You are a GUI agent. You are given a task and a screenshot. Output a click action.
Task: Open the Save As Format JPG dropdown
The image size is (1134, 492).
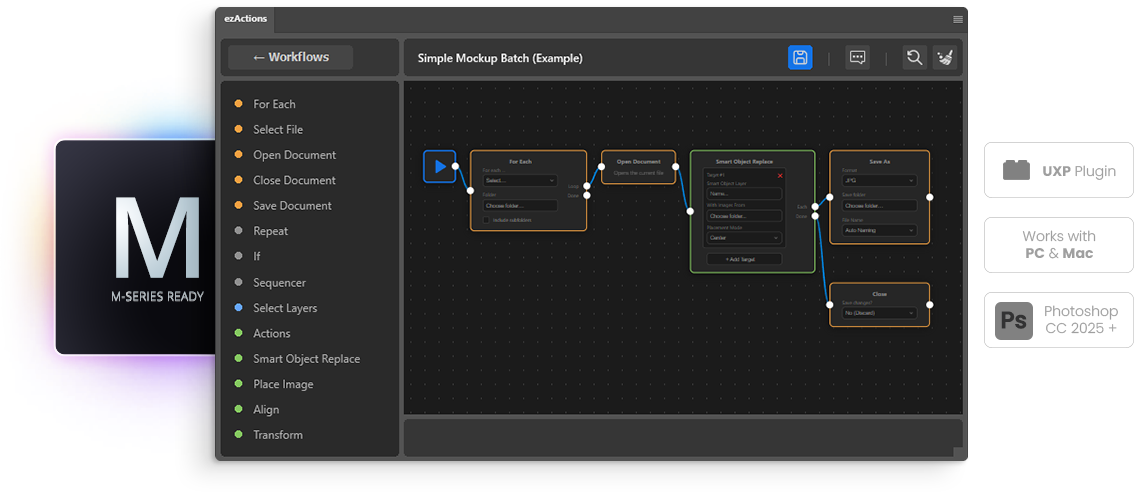879,180
